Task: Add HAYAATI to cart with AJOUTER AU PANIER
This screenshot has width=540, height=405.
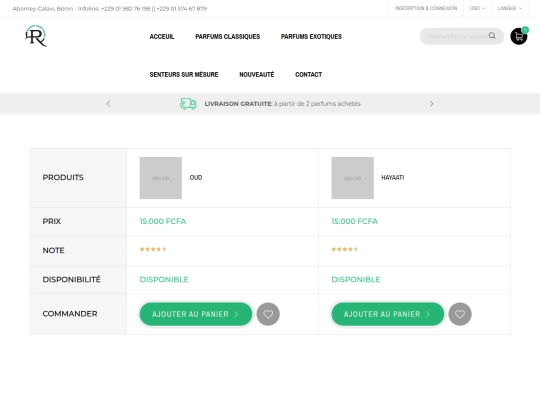Action: pos(387,314)
